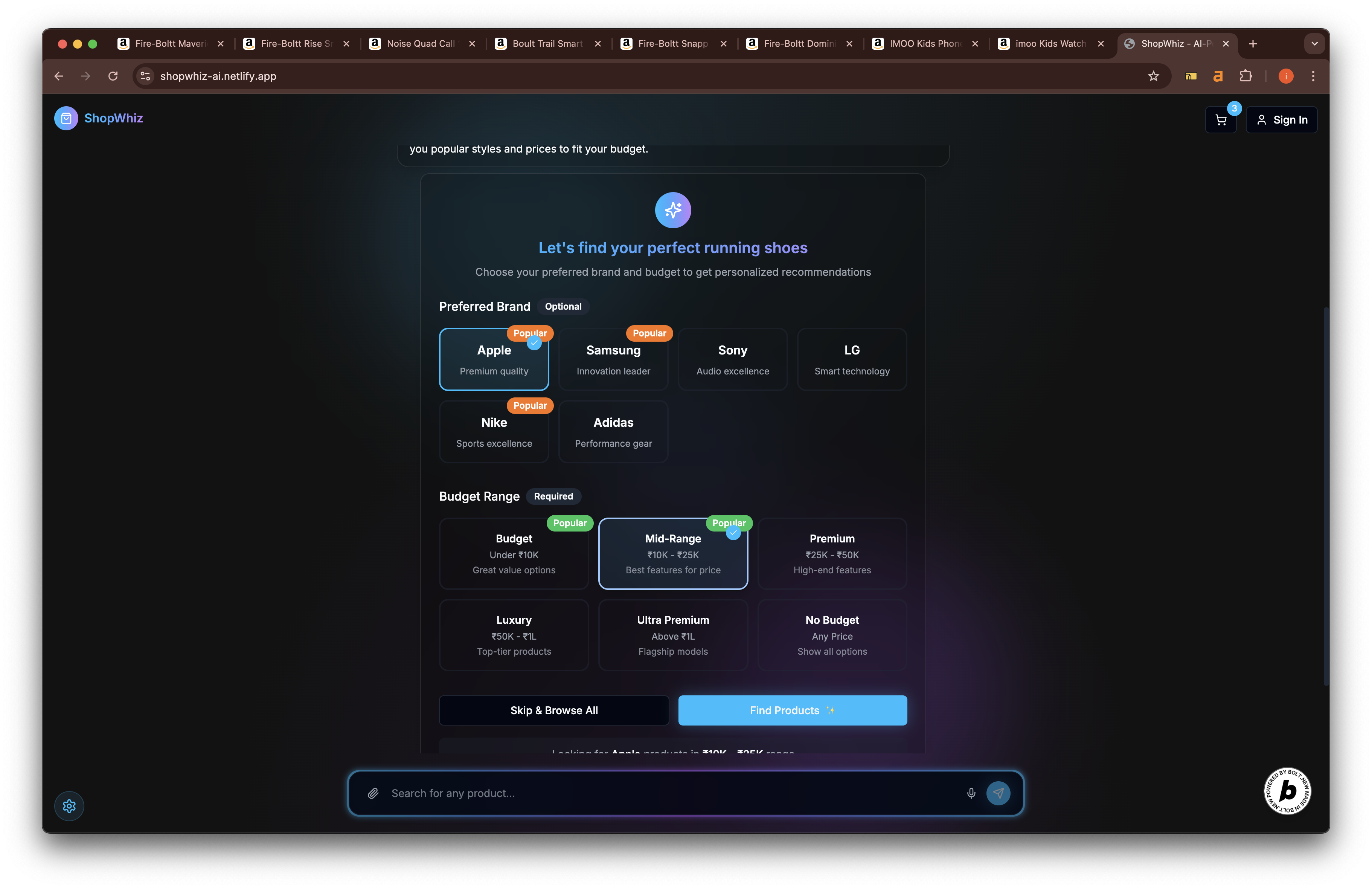1372x889 pixels.
Task: Click the Find Products button
Action: point(792,710)
